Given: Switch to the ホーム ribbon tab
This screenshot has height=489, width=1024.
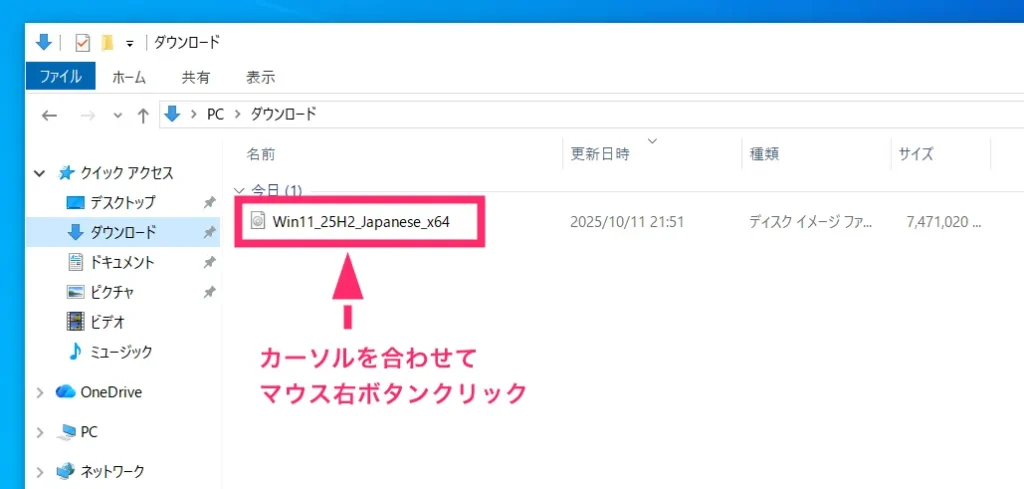Looking at the screenshot, I should point(129,76).
